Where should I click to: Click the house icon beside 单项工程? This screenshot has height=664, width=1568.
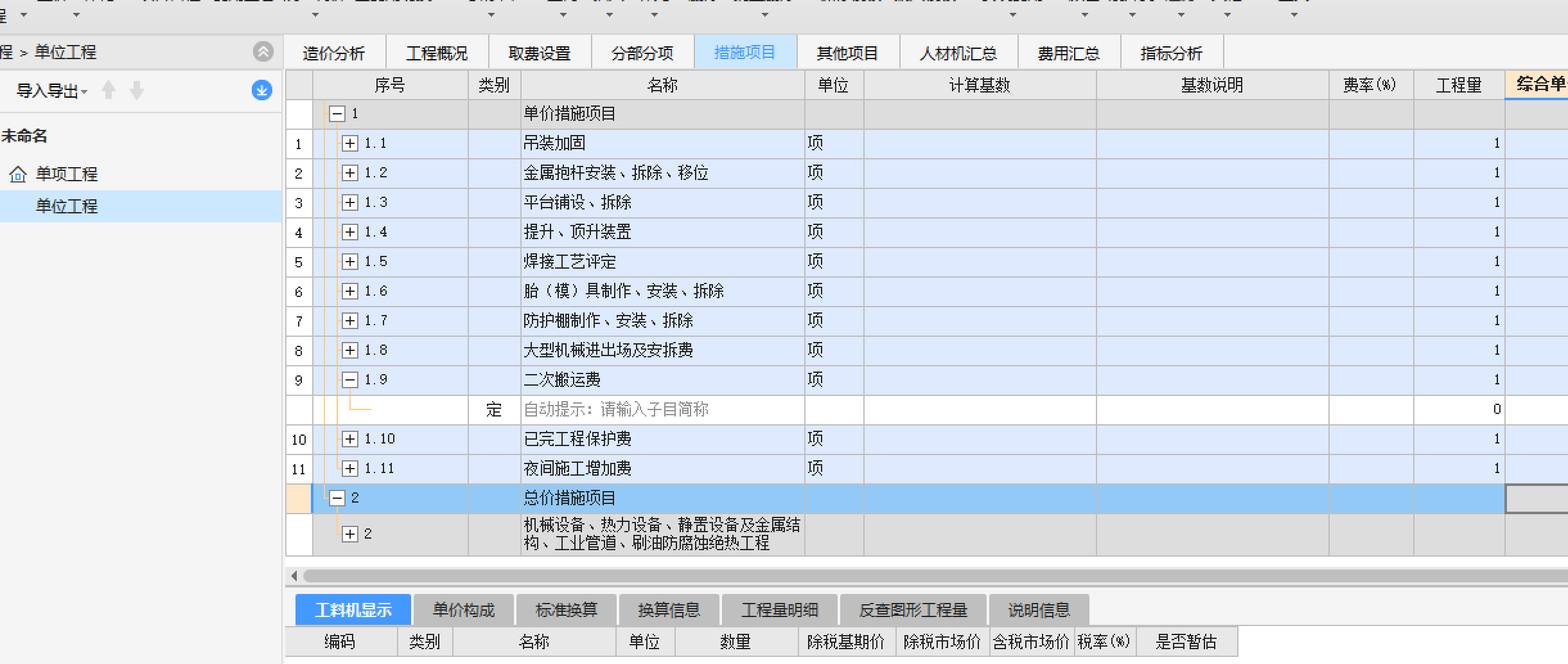[x=18, y=174]
